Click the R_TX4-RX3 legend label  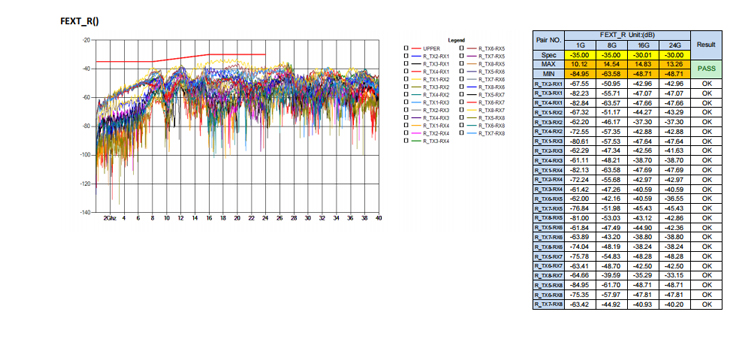tap(436, 118)
